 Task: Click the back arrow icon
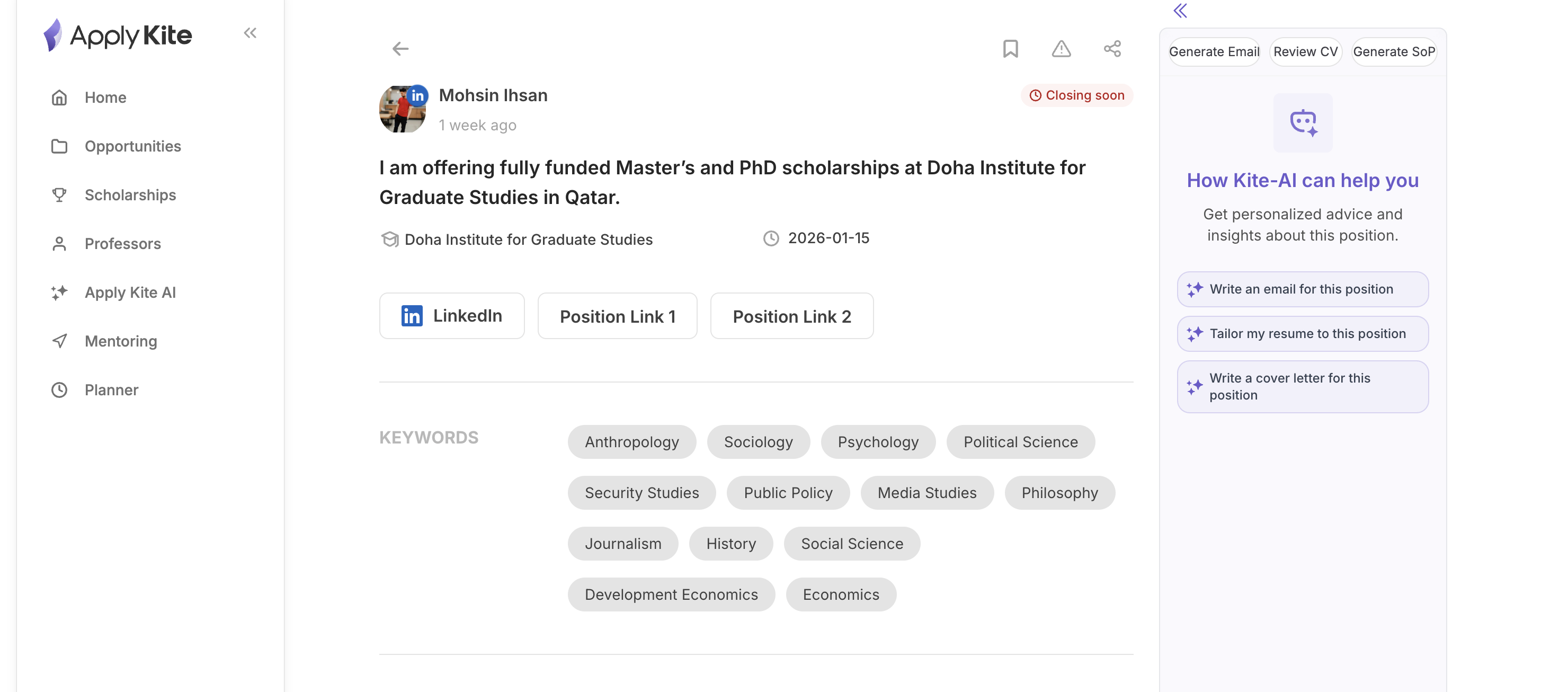coord(400,49)
